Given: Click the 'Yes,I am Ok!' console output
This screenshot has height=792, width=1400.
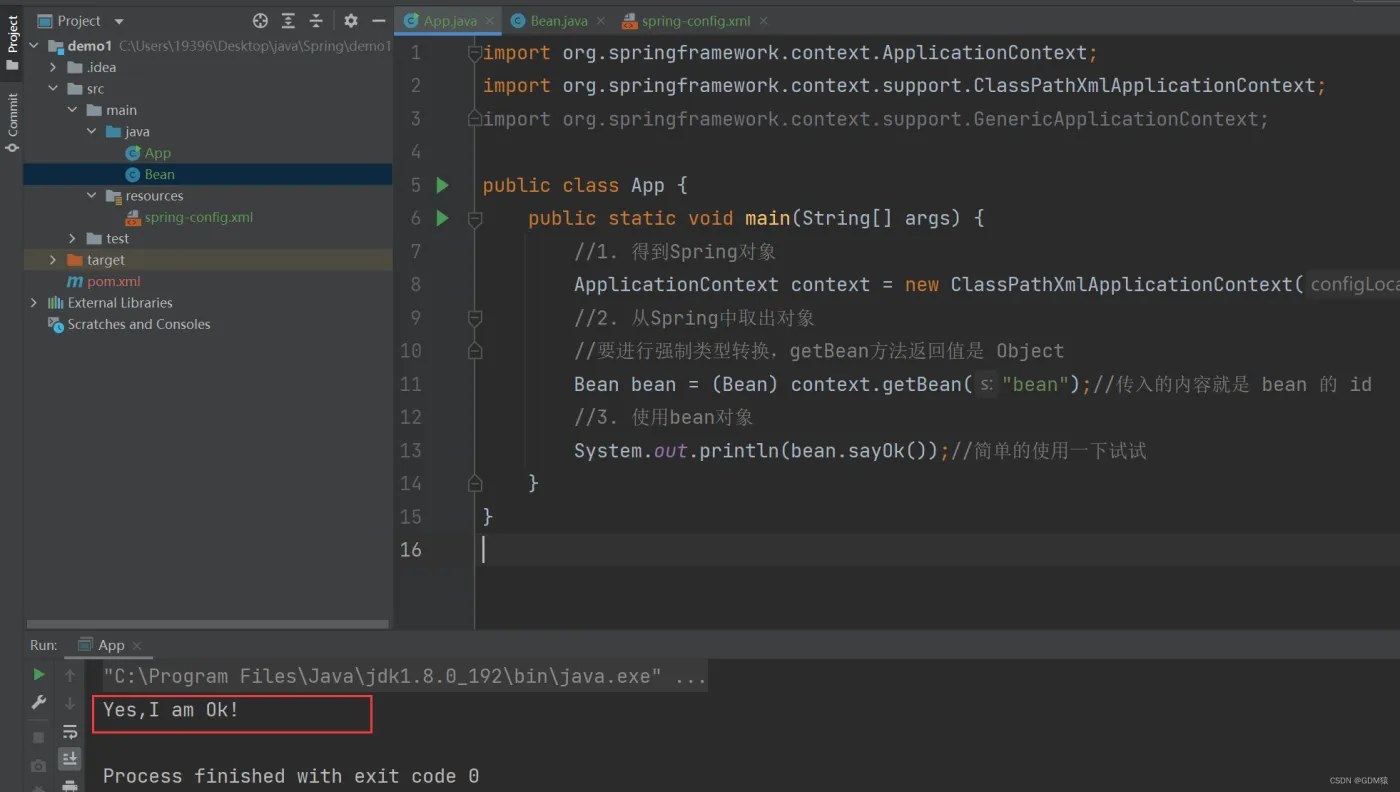Looking at the screenshot, I should tap(171, 711).
